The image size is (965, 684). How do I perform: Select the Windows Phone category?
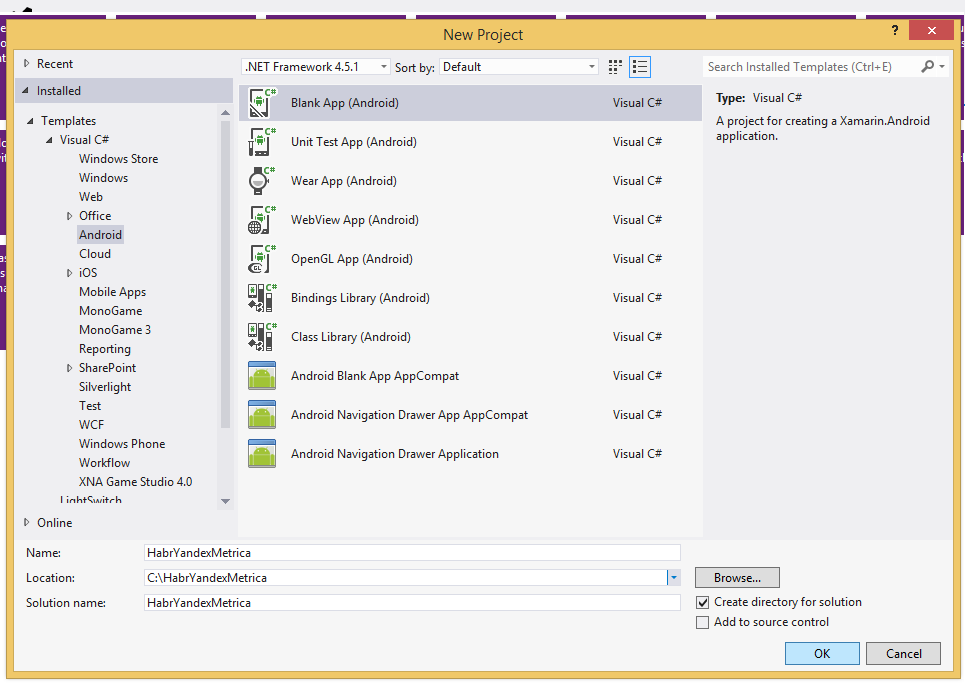(122, 444)
